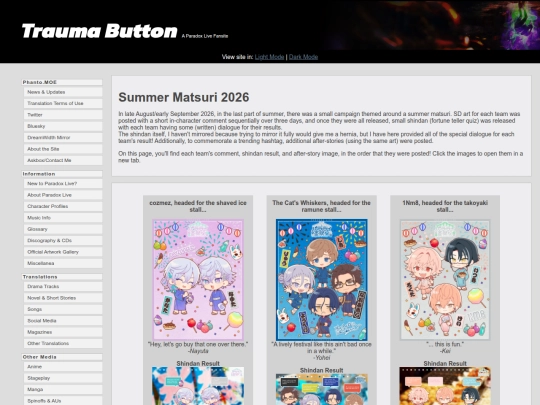Open Other Translations page
This screenshot has height=405, width=540.
63,343
